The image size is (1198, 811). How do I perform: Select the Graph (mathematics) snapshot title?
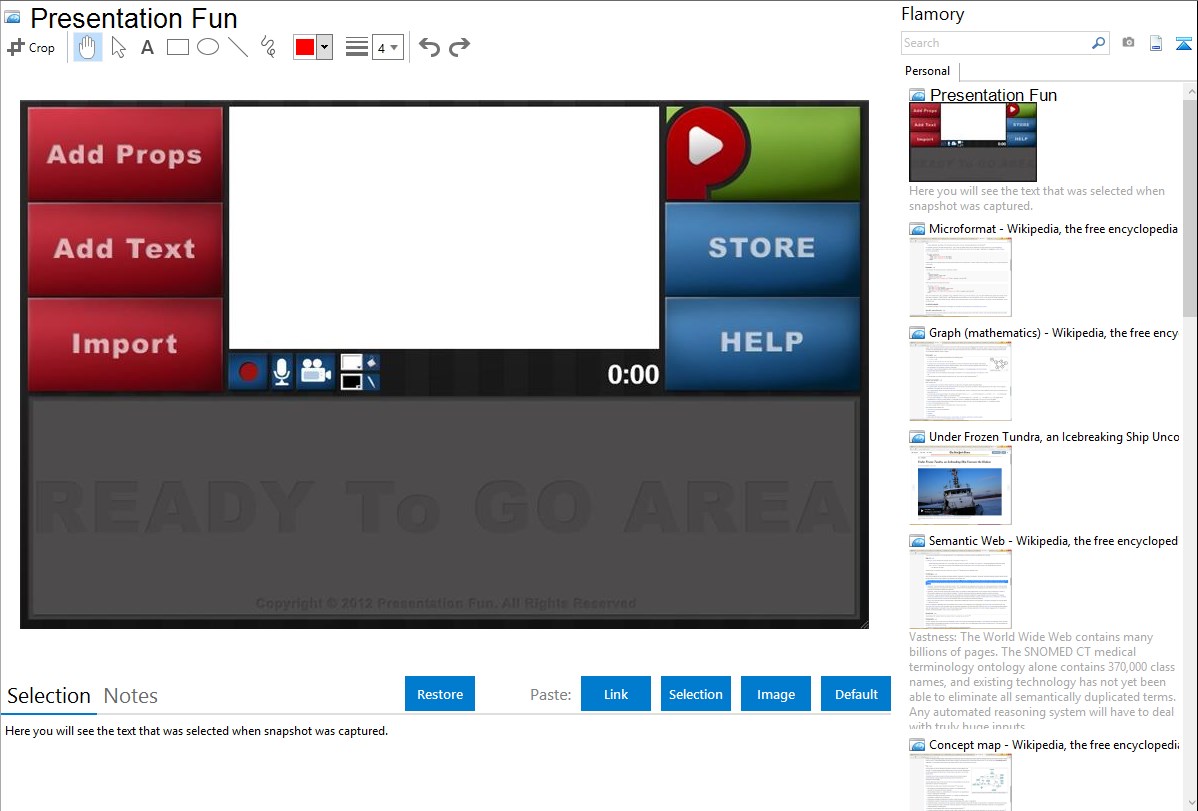pyautogui.click(x=1053, y=333)
